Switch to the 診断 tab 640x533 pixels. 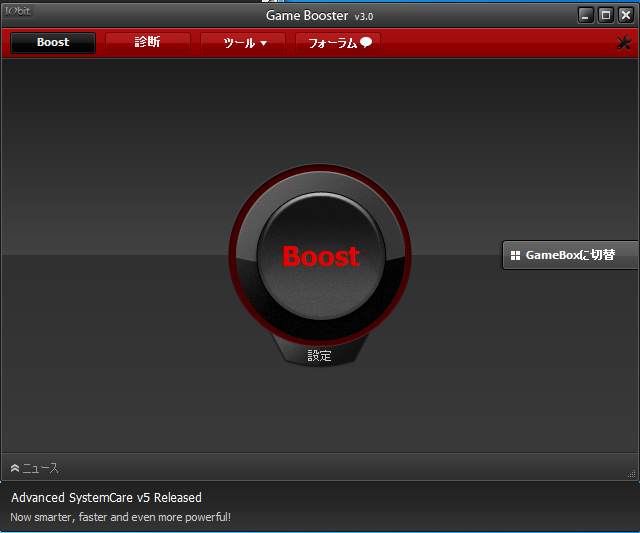[148, 42]
